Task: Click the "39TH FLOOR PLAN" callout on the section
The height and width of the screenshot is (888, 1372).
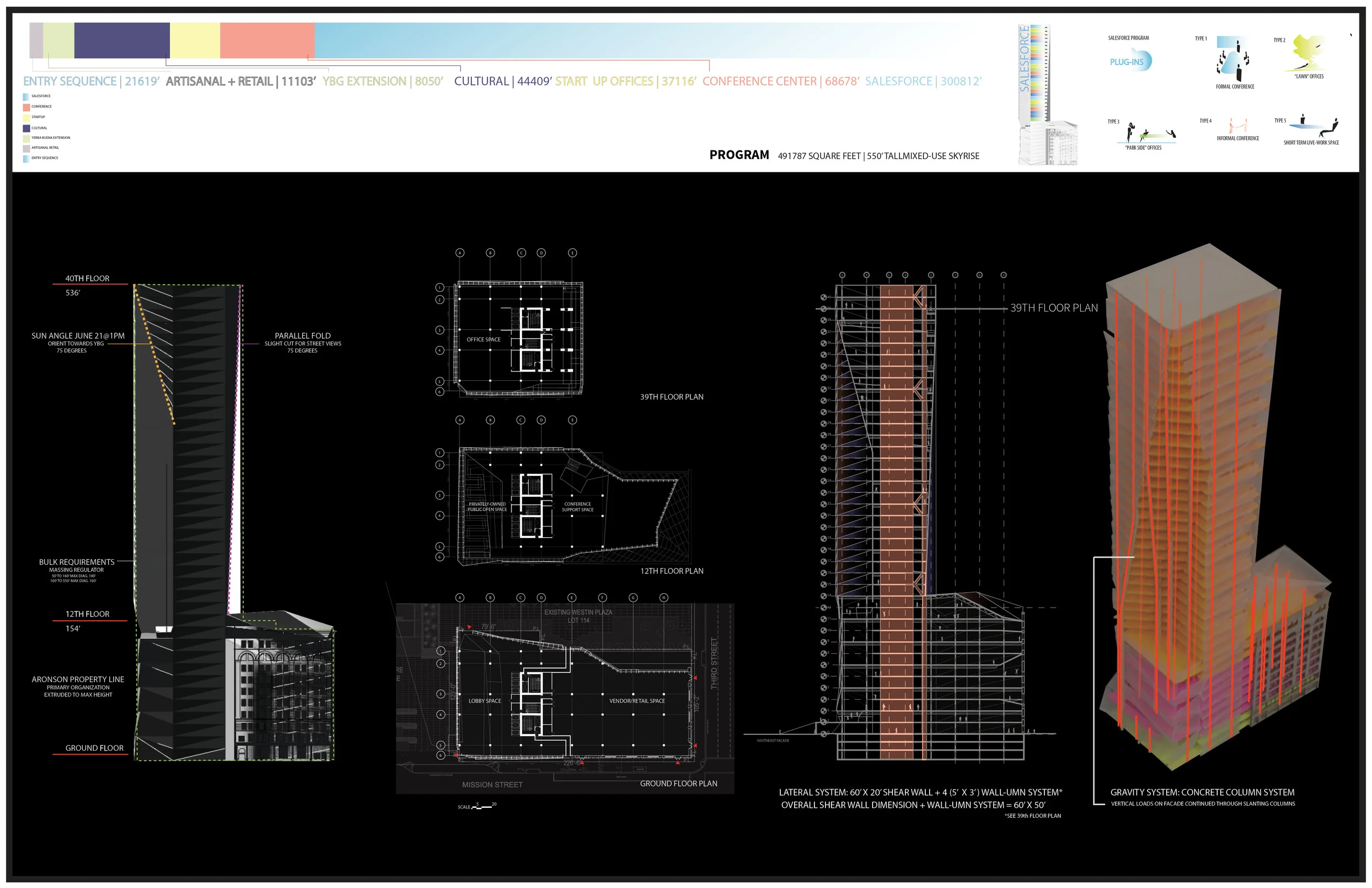Action: tap(1053, 308)
